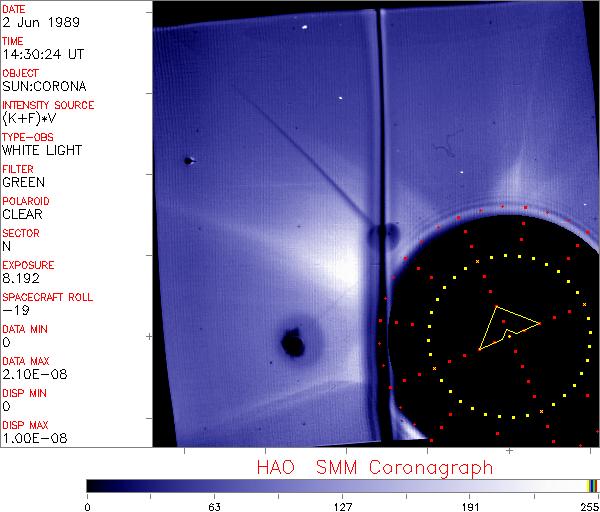Click the 63 label under the color bar
Viewport: 600px width, 512px height.
[x=213, y=504]
